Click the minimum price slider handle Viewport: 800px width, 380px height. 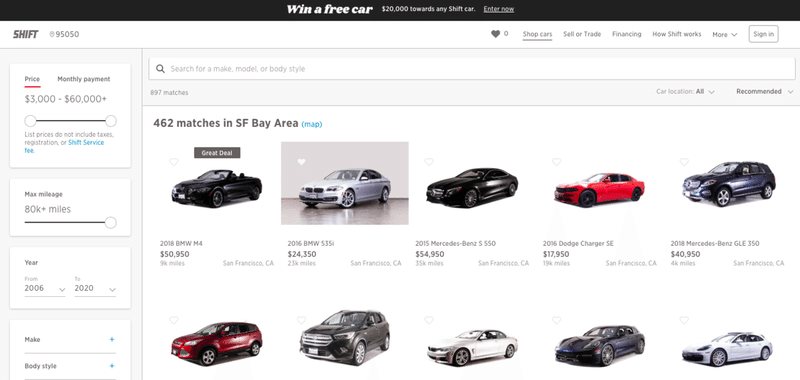[31, 121]
